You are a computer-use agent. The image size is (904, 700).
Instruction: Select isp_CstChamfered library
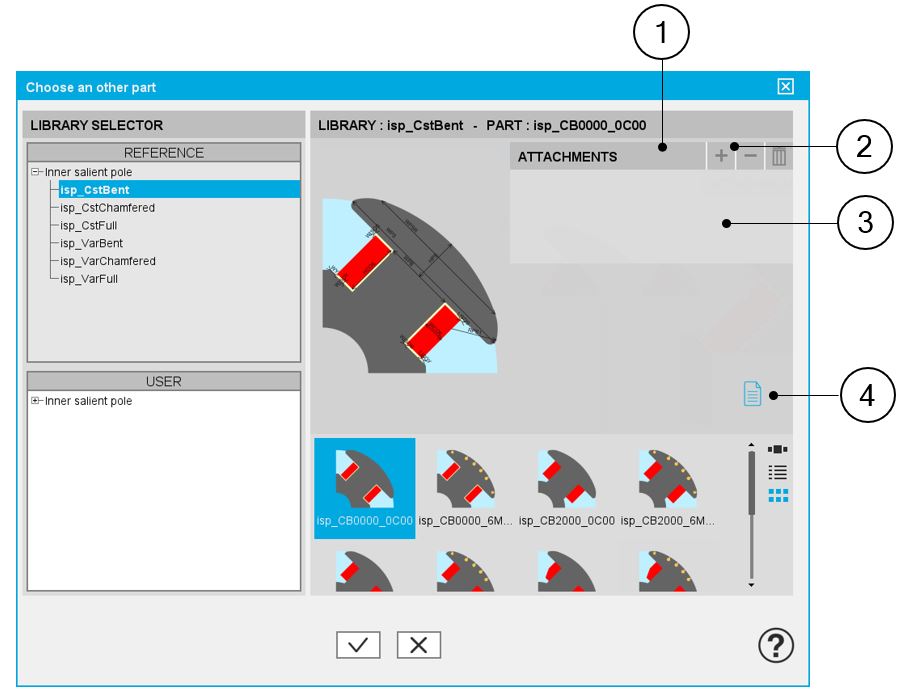(107, 208)
